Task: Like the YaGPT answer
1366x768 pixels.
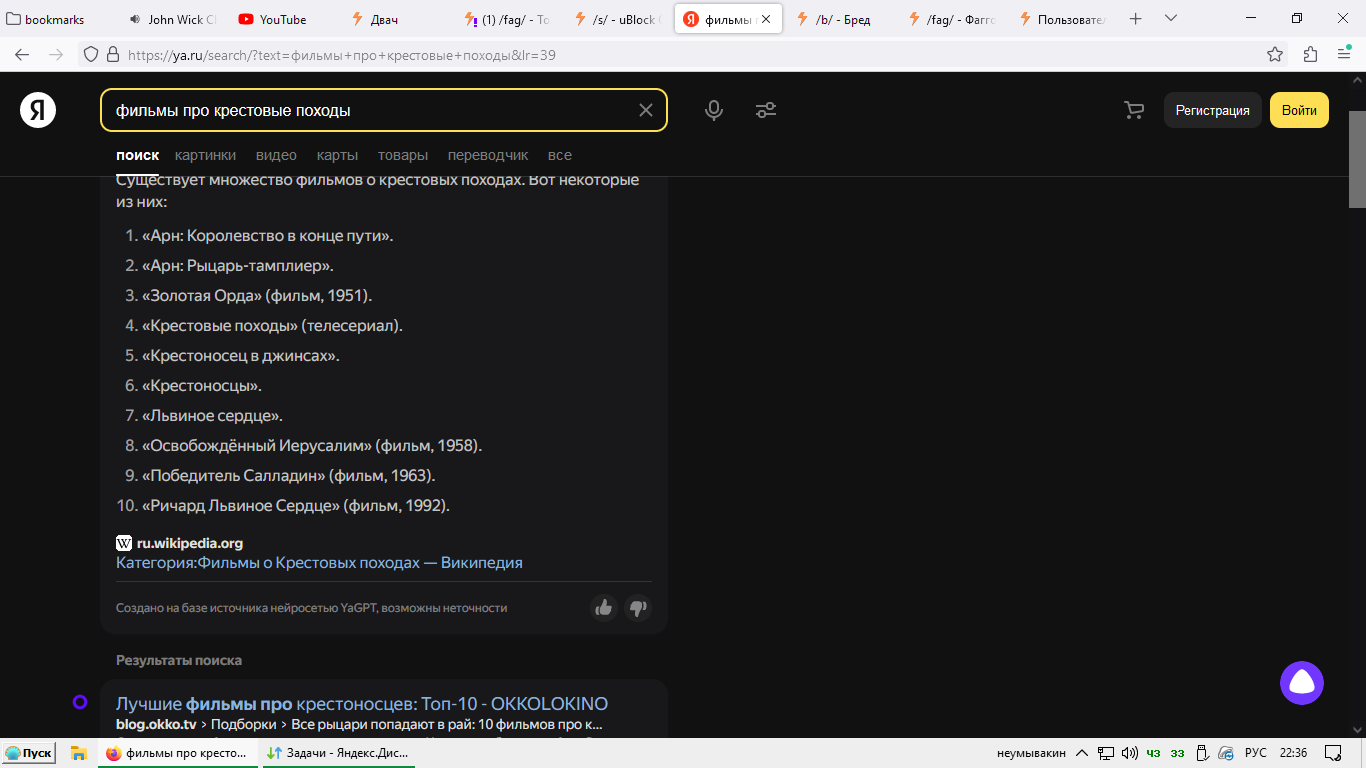Action: click(604, 608)
